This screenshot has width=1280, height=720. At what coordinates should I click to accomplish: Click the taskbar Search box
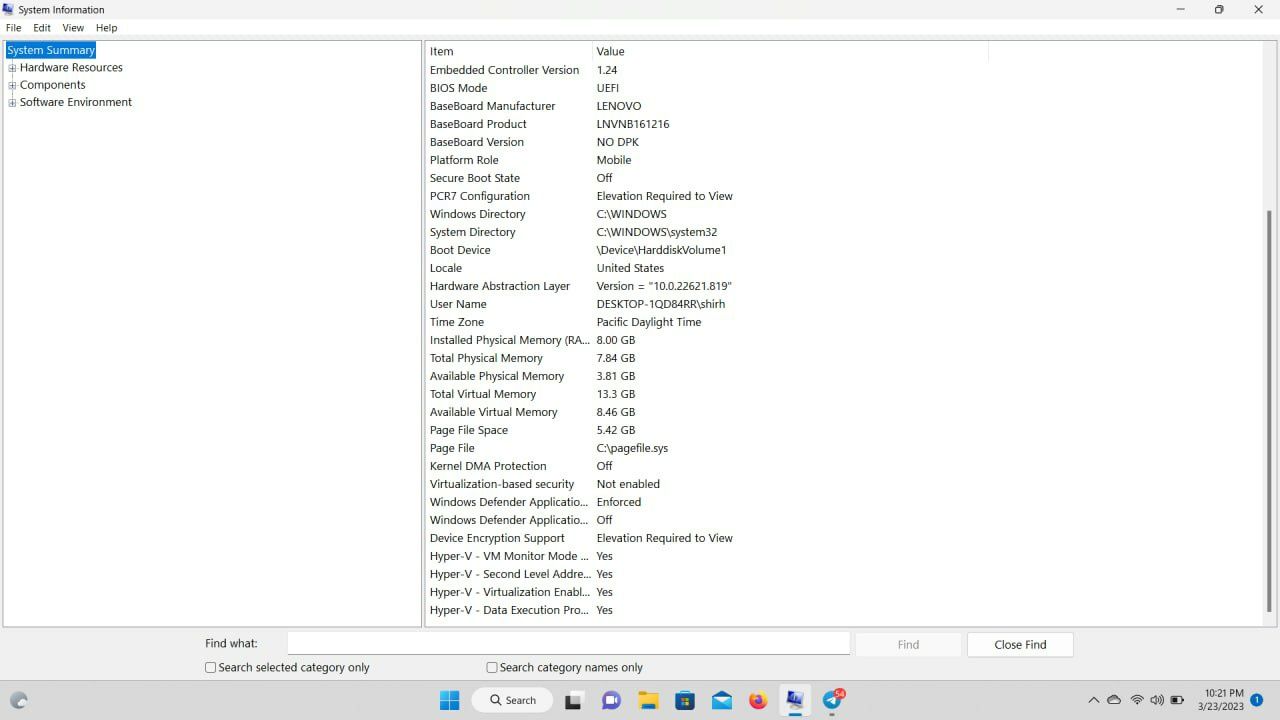(x=512, y=700)
